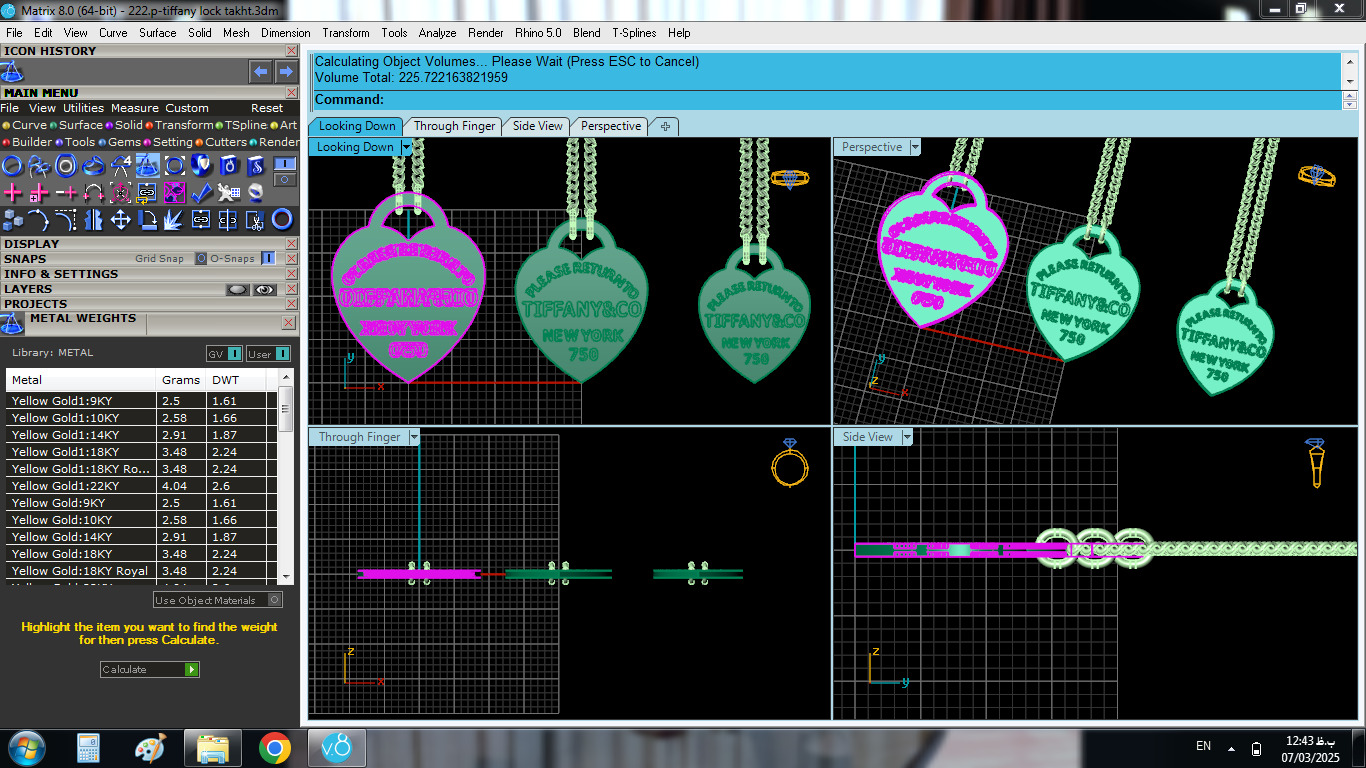Open the Analyze menu in menu bar
Viewport: 1366px width, 768px height.
[x=437, y=33]
